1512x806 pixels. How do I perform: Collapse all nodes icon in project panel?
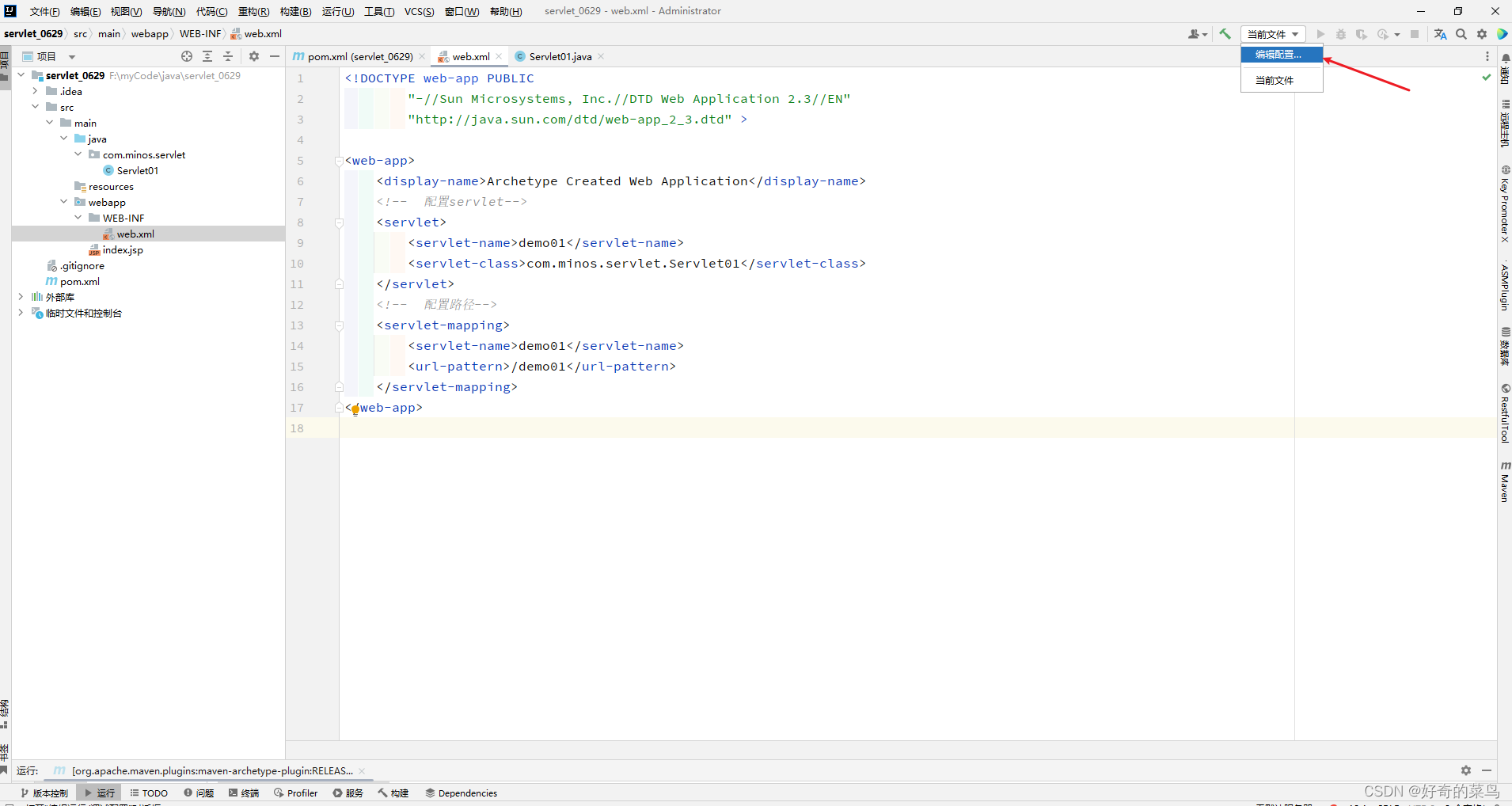pyautogui.click(x=228, y=56)
